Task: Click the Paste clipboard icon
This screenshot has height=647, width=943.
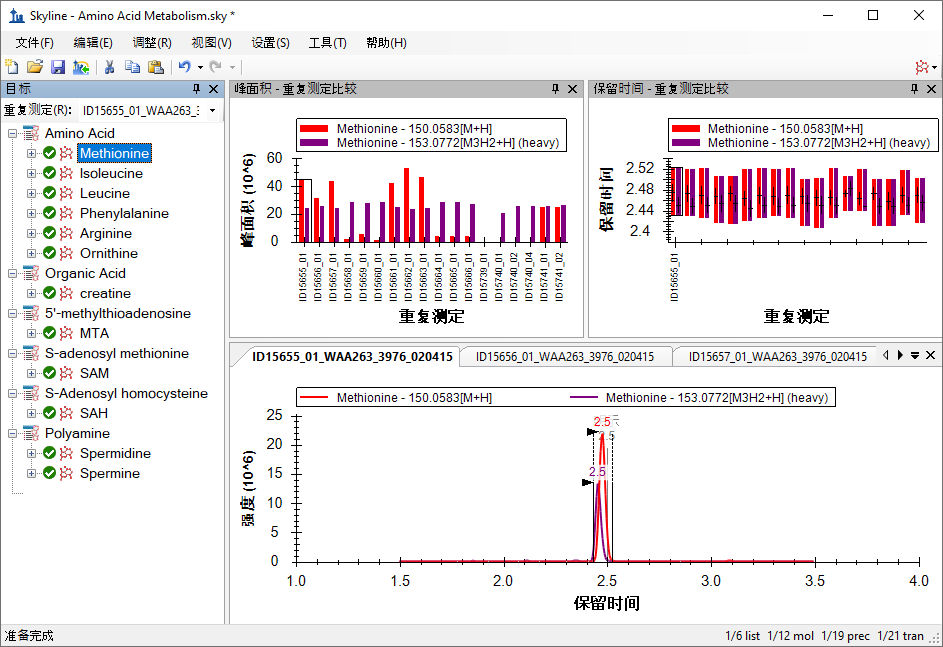Action: point(156,67)
